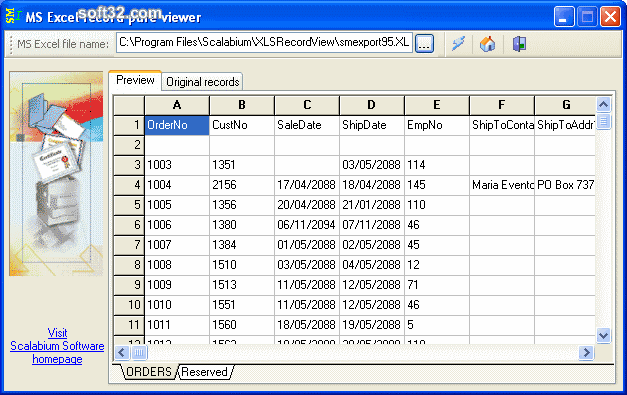The image size is (627, 395).
Task: Click cell with order 1003
Action: pyautogui.click(x=177, y=165)
